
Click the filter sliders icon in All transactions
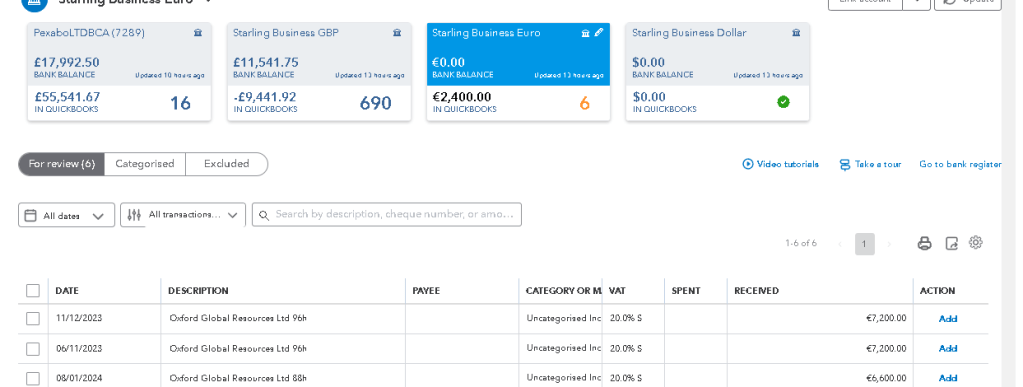(x=134, y=215)
